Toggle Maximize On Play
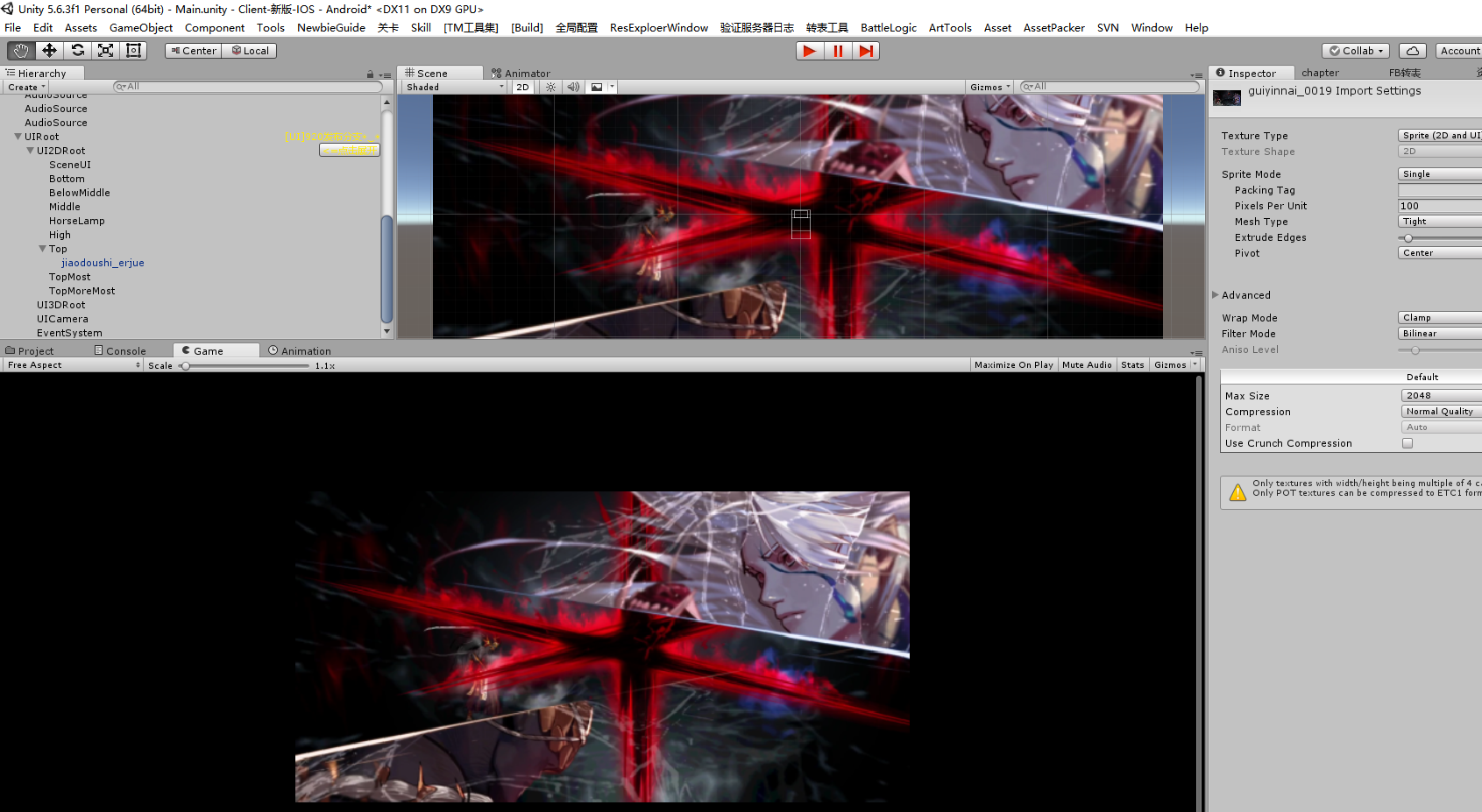1482x812 pixels. [x=1014, y=365]
